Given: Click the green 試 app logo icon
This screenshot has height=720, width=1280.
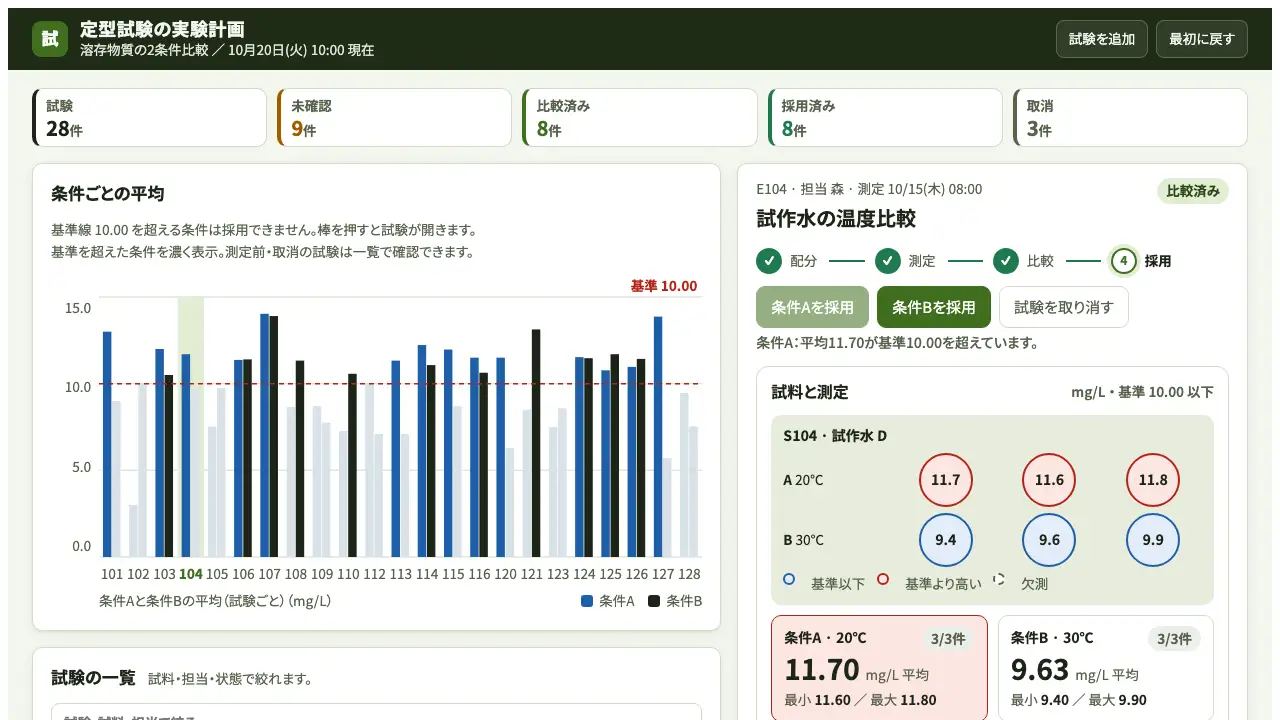Looking at the screenshot, I should [49, 39].
